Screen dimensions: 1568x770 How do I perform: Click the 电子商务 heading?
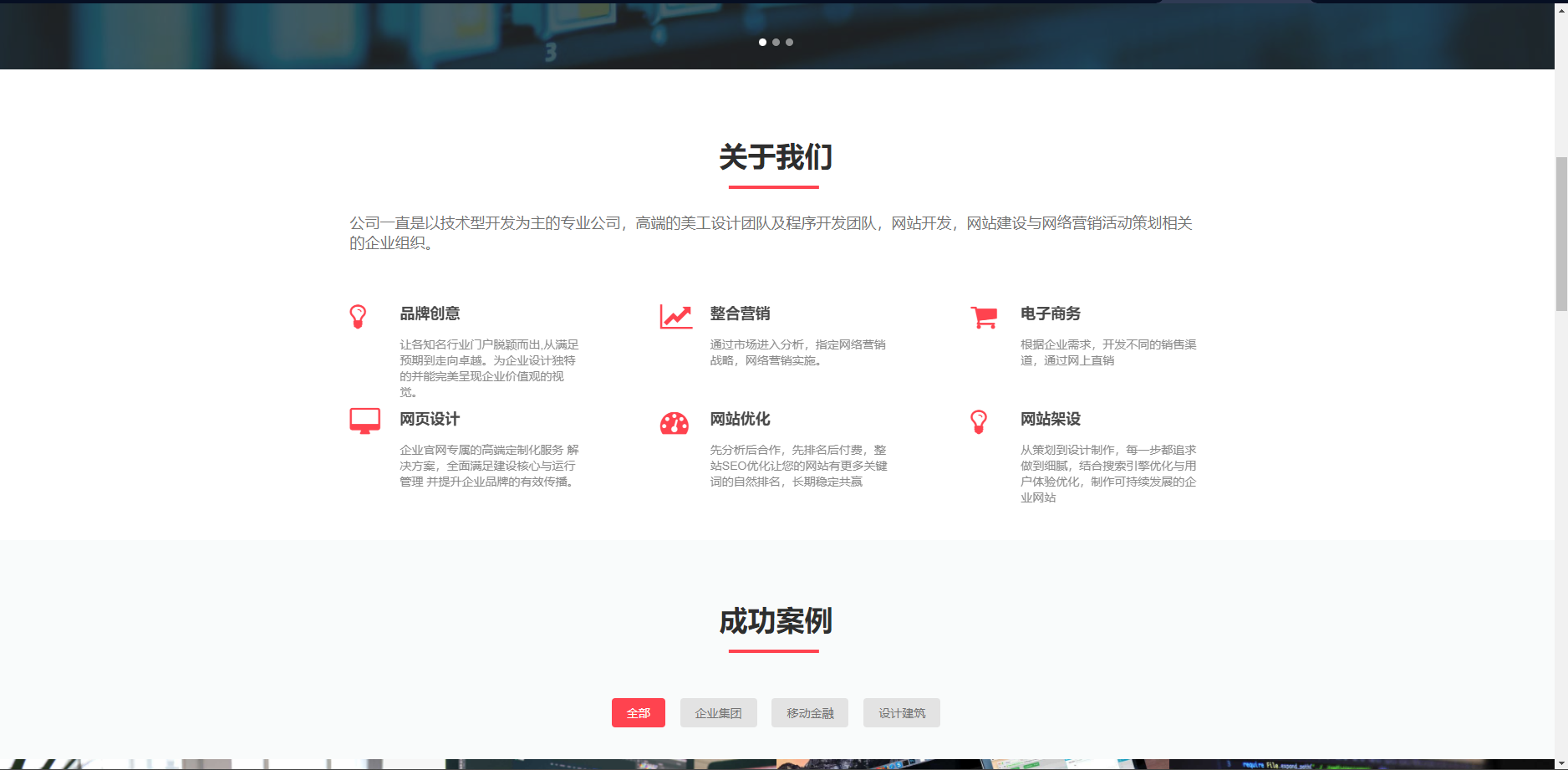(x=1050, y=314)
